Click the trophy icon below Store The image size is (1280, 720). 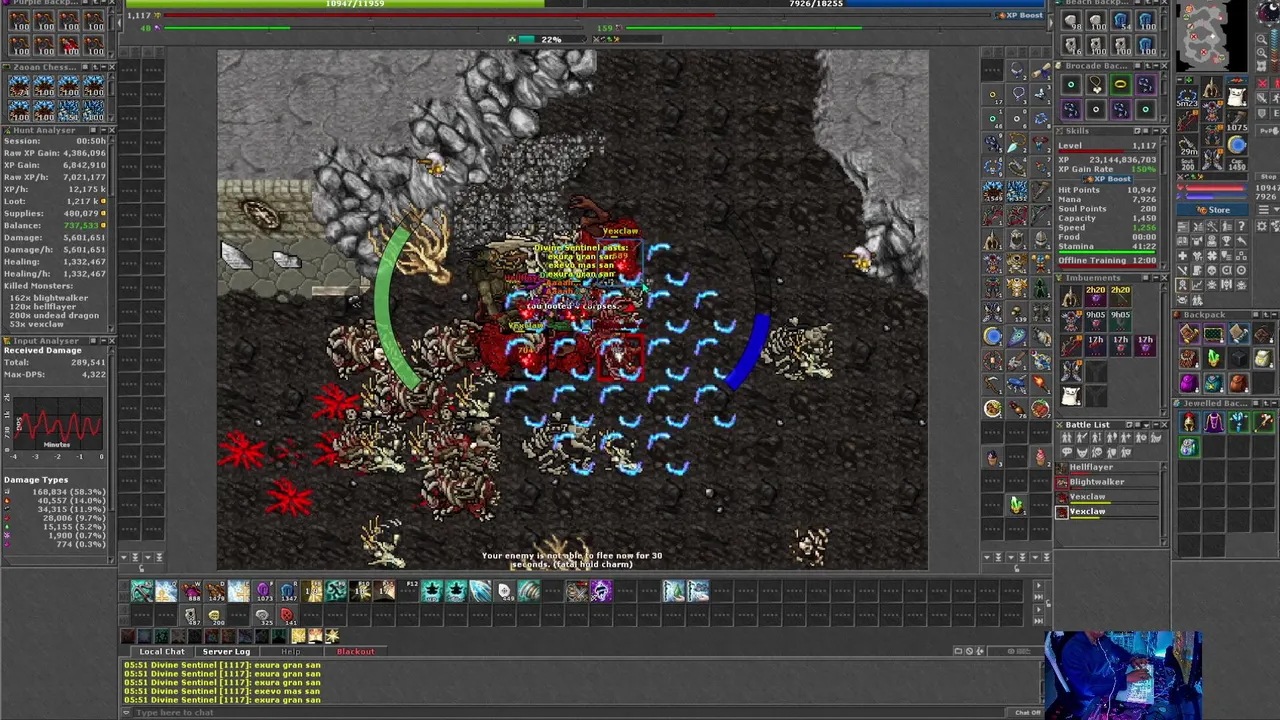(1226, 241)
